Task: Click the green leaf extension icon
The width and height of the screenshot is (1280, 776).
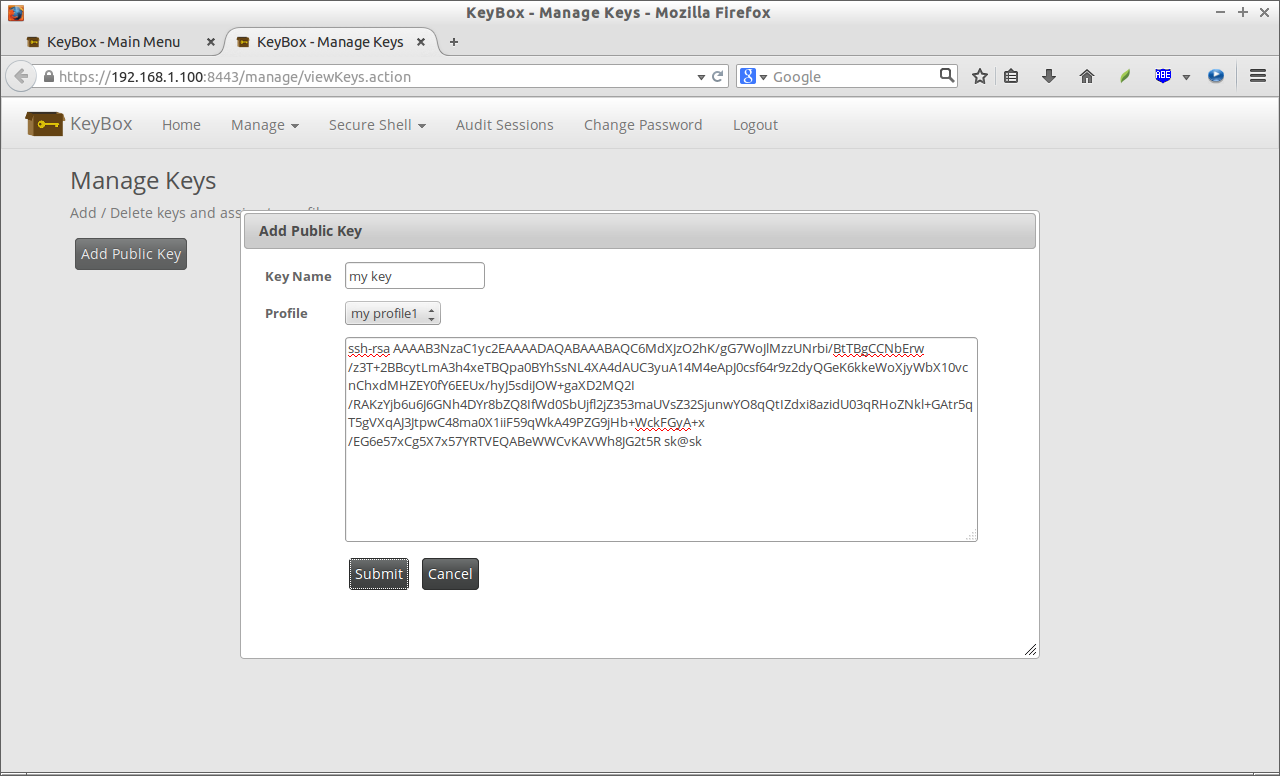Action: point(1125,76)
